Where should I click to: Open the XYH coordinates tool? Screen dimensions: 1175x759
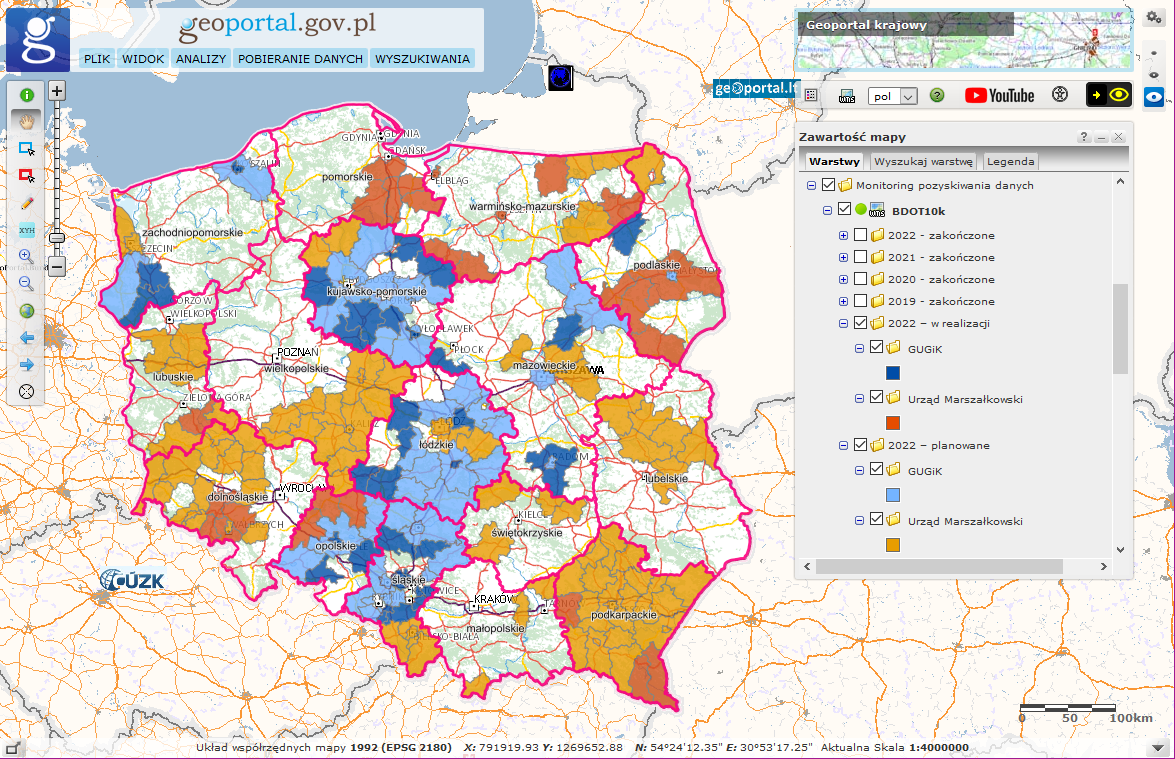point(27,230)
